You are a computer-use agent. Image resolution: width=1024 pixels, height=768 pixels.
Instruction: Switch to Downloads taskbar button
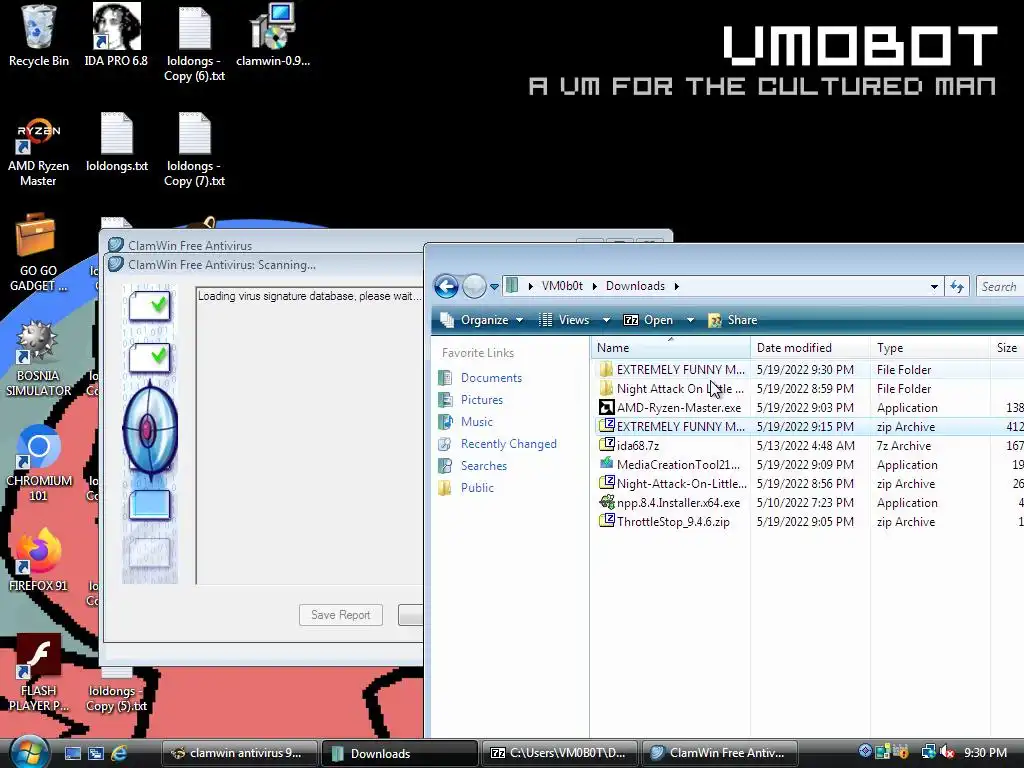point(400,753)
